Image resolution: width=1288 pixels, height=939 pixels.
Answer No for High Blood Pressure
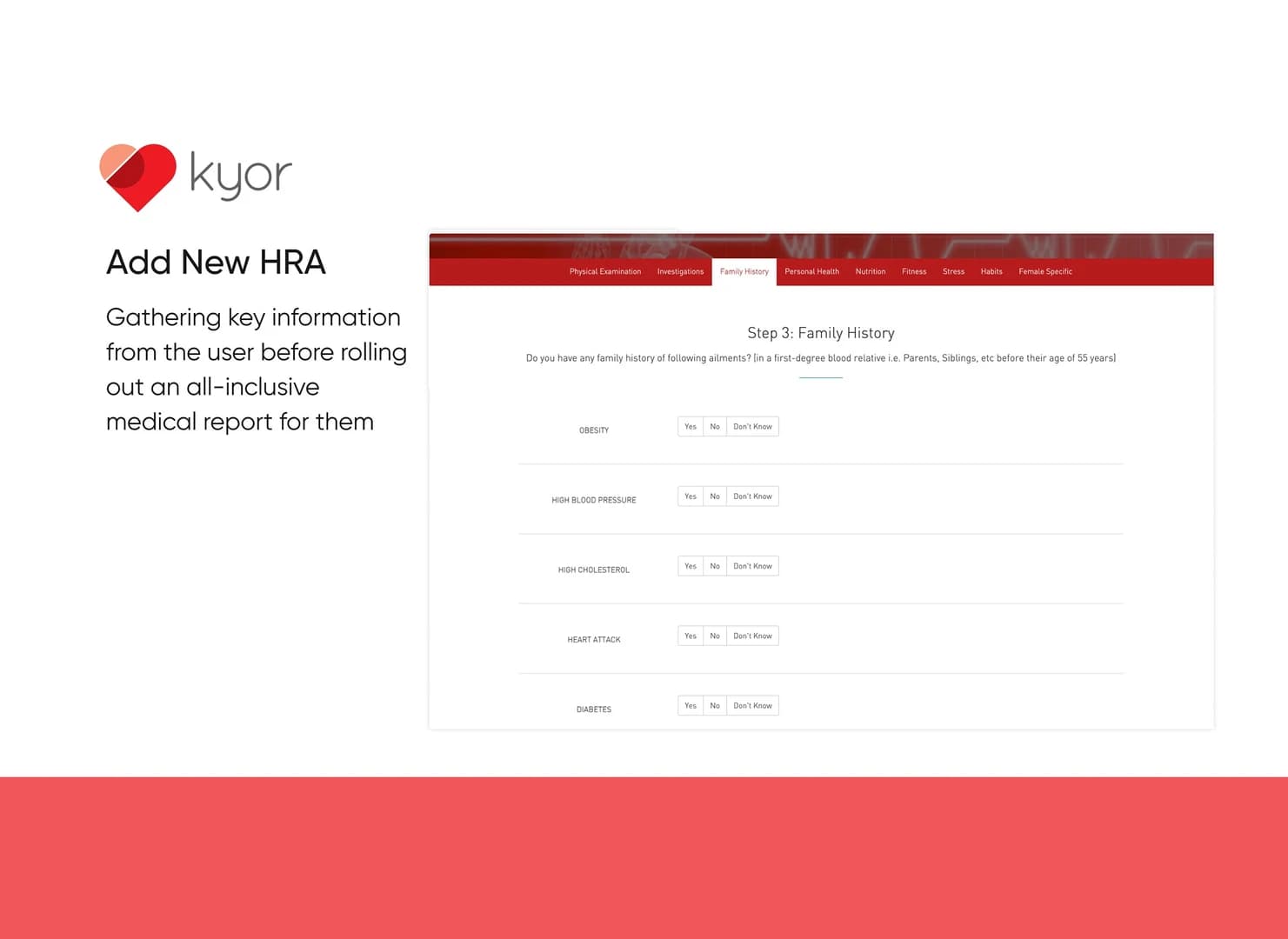[x=715, y=496]
